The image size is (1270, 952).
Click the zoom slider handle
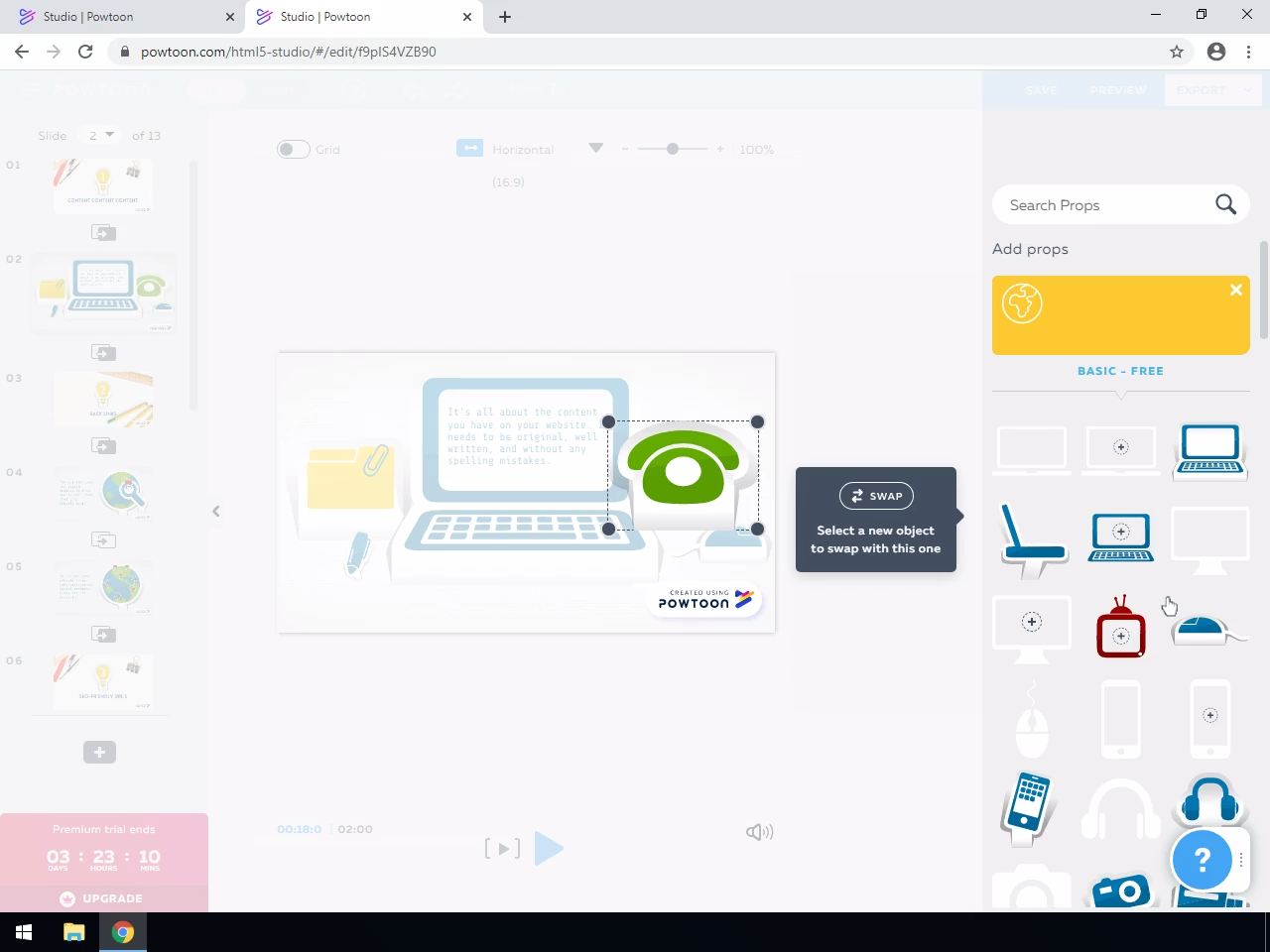click(x=673, y=149)
